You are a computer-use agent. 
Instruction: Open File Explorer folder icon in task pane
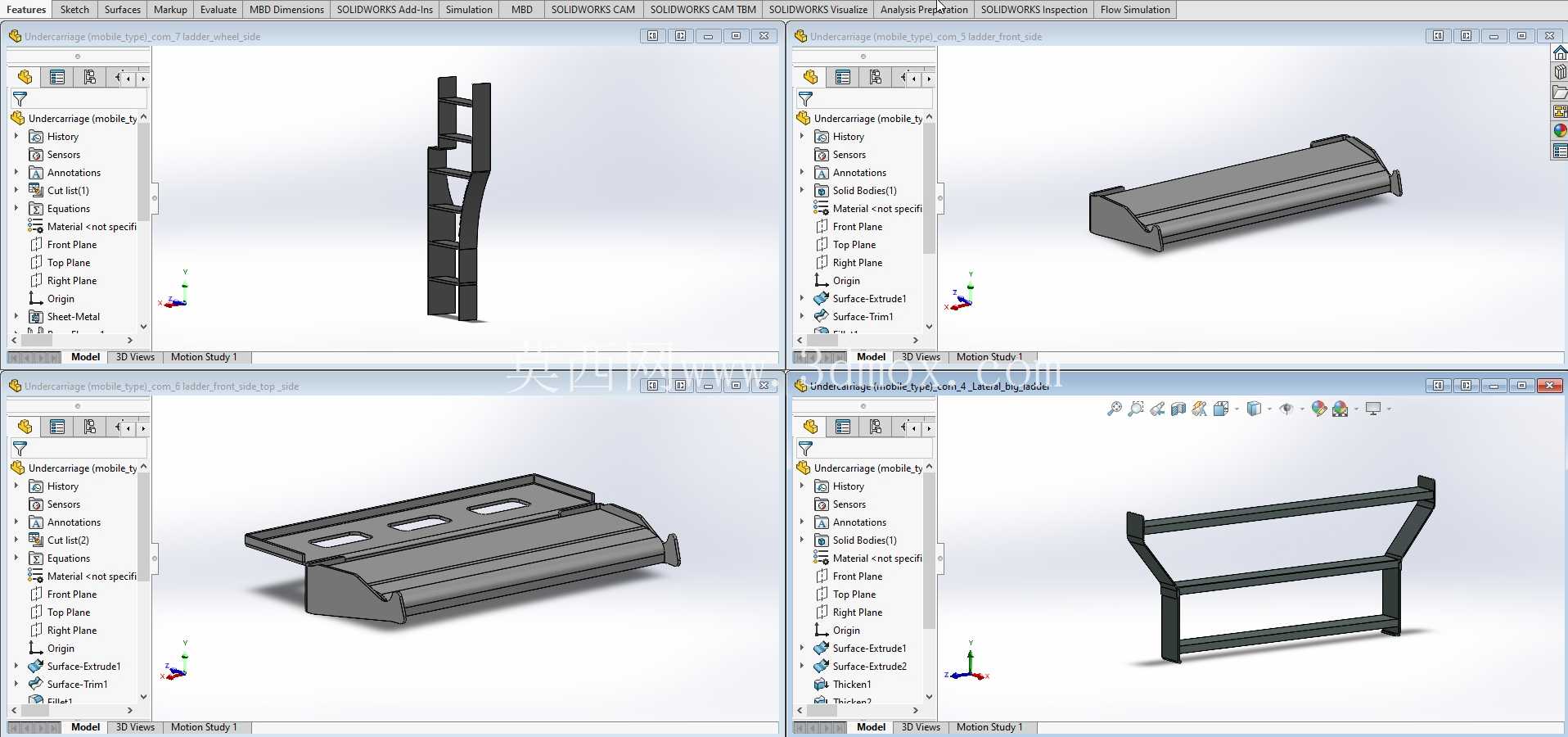pos(1560,92)
